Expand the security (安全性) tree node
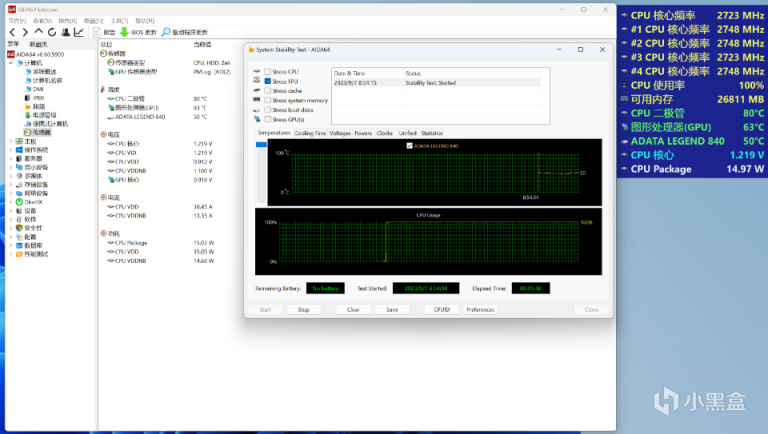Image resolution: width=768 pixels, height=434 pixels. click(x=11, y=228)
